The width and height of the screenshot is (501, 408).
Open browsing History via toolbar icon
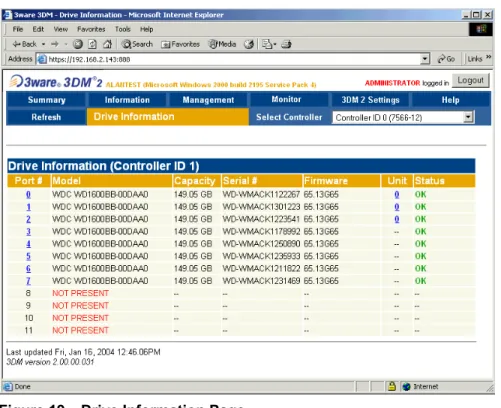(249, 44)
